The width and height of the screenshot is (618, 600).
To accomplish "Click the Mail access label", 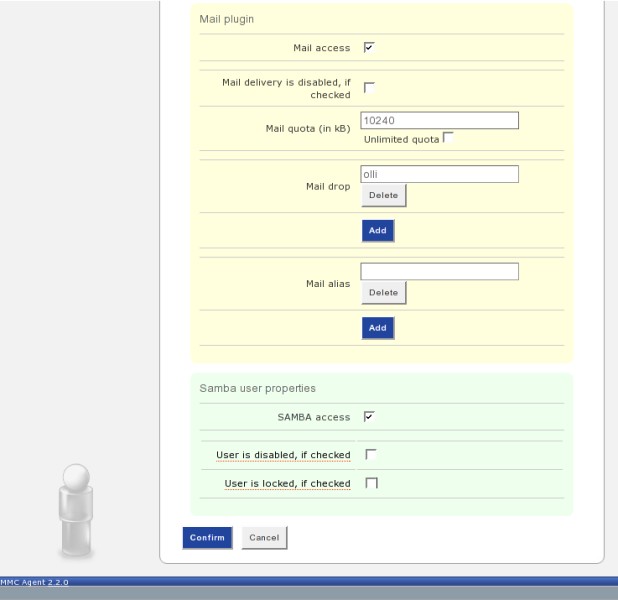I will (322, 48).
